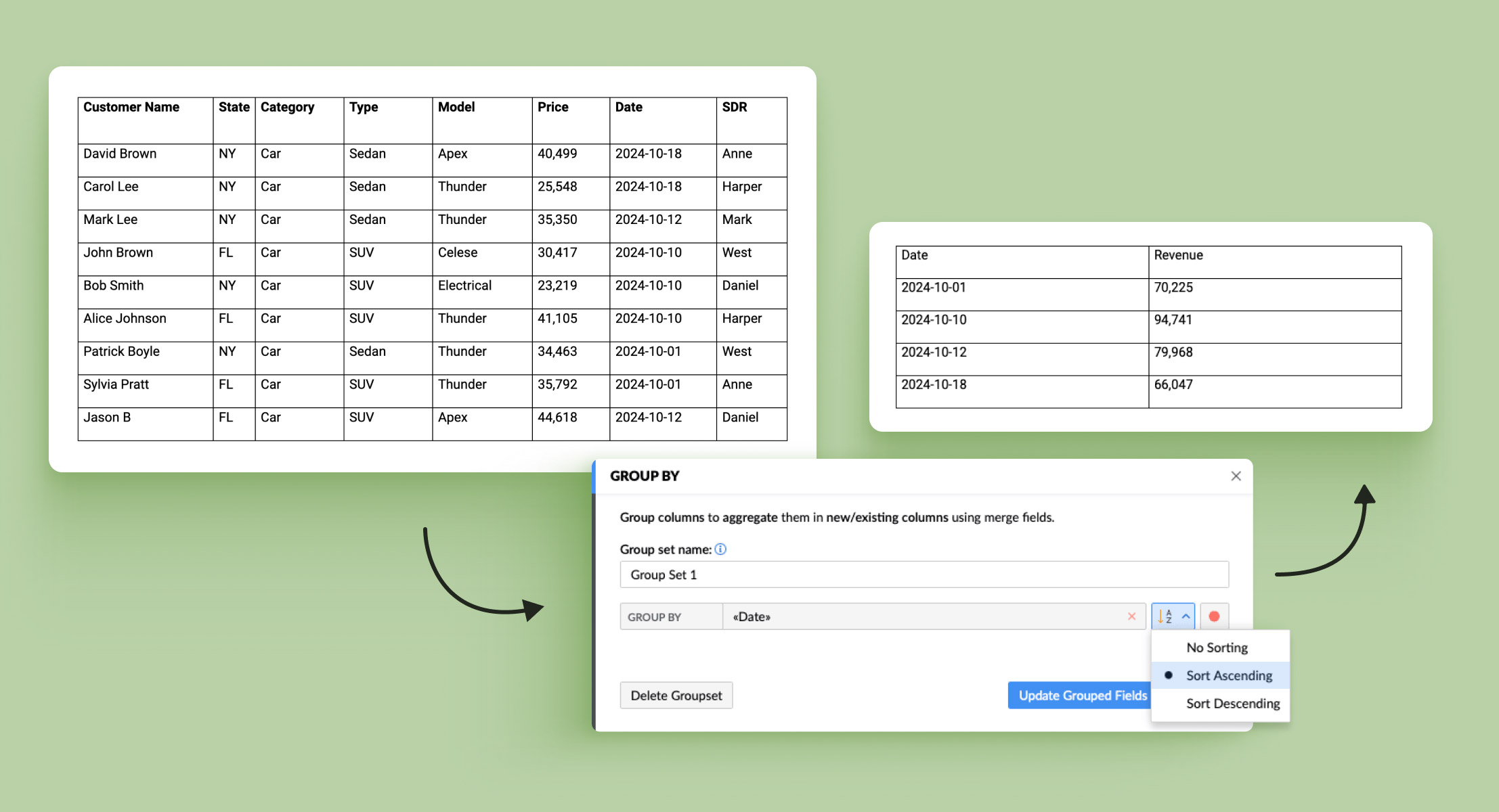Image resolution: width=1499 pixels, height=812 pixels.
Task: Click the John Brown cell
Action: [146, 259]
